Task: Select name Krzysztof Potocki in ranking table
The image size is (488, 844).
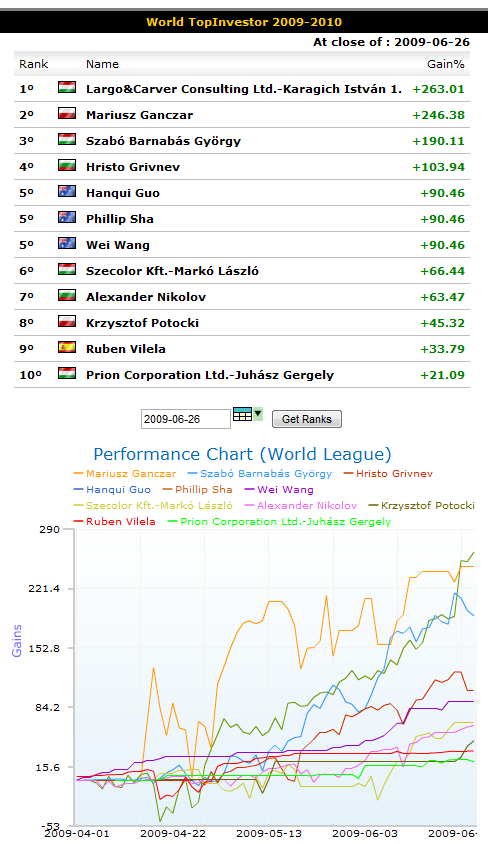Action: pyautogui.click(x=143, y=323)
